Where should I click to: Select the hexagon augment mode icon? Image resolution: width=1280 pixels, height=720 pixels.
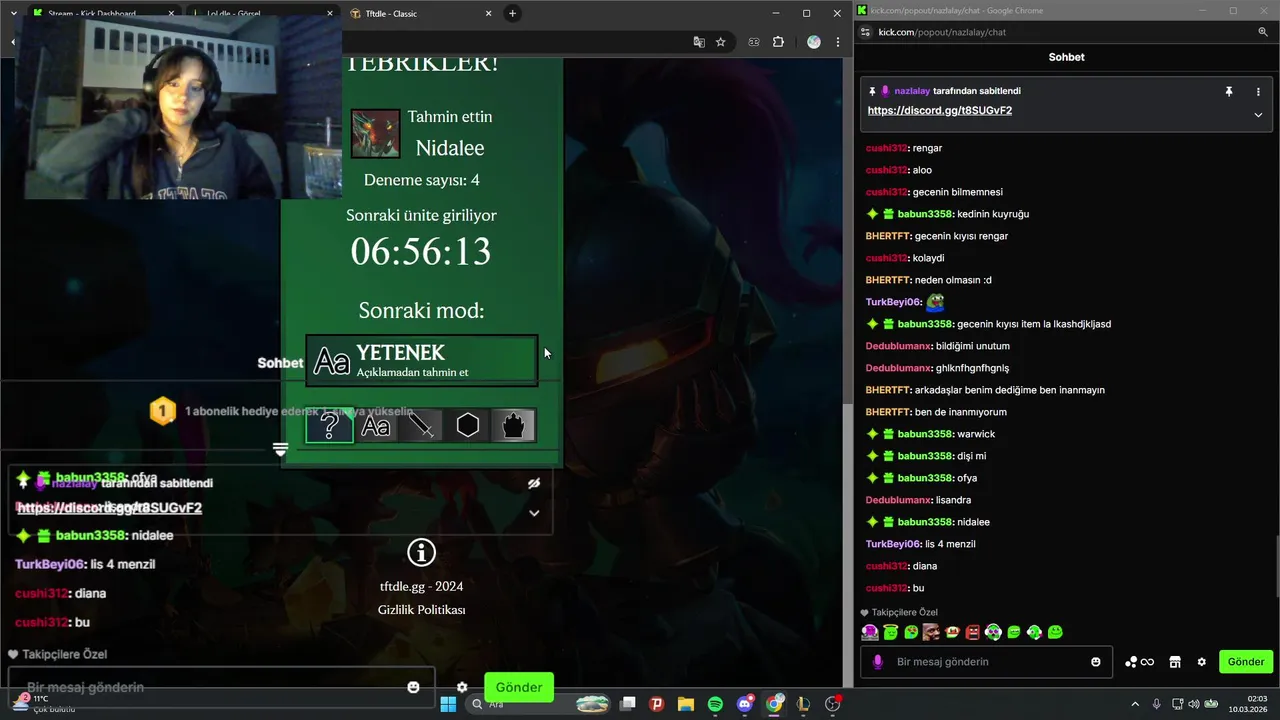pos(468,426)
